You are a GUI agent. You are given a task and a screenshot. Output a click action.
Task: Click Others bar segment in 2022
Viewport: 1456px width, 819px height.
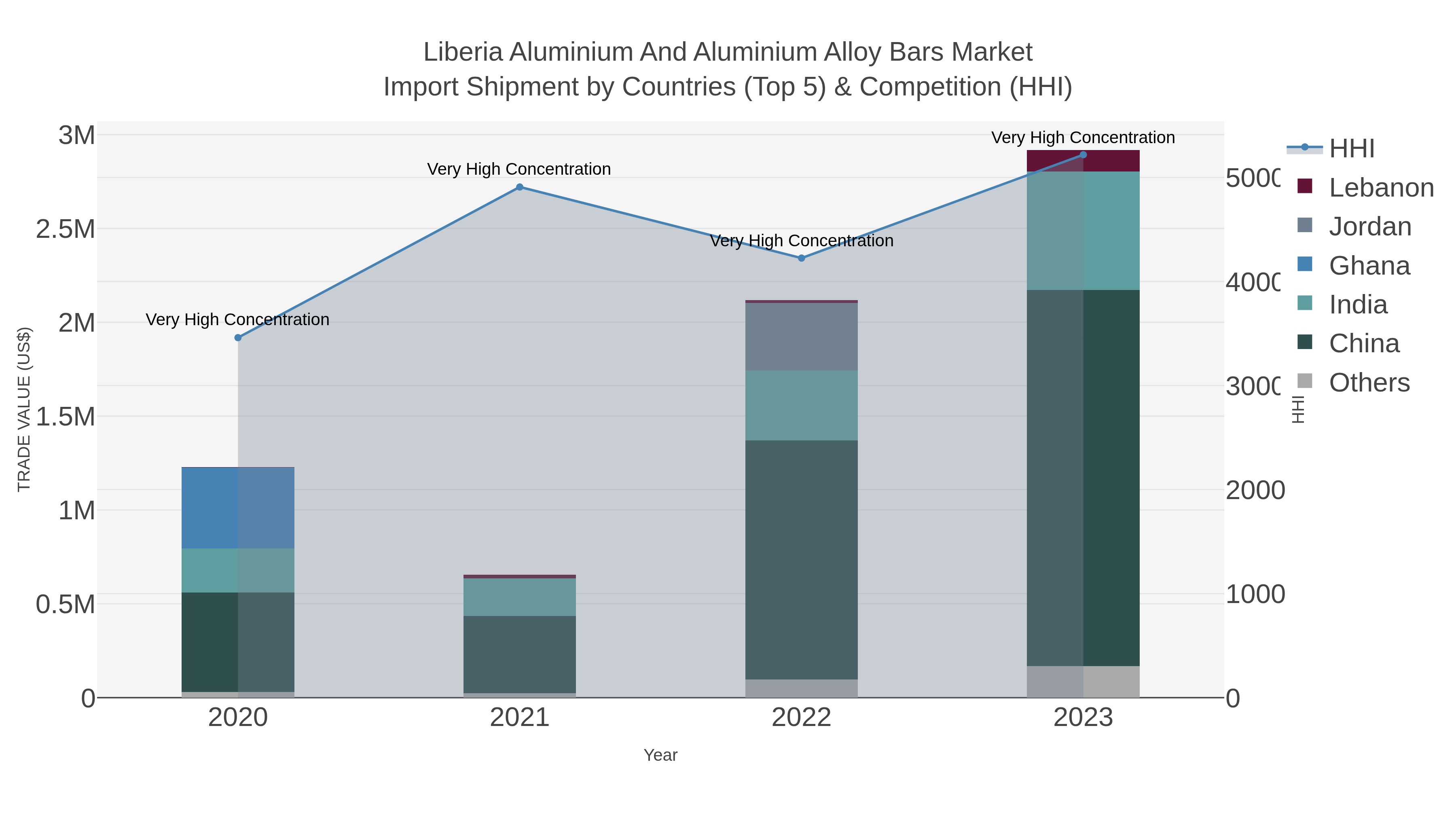pyautogui.click(x=802, y=688)
